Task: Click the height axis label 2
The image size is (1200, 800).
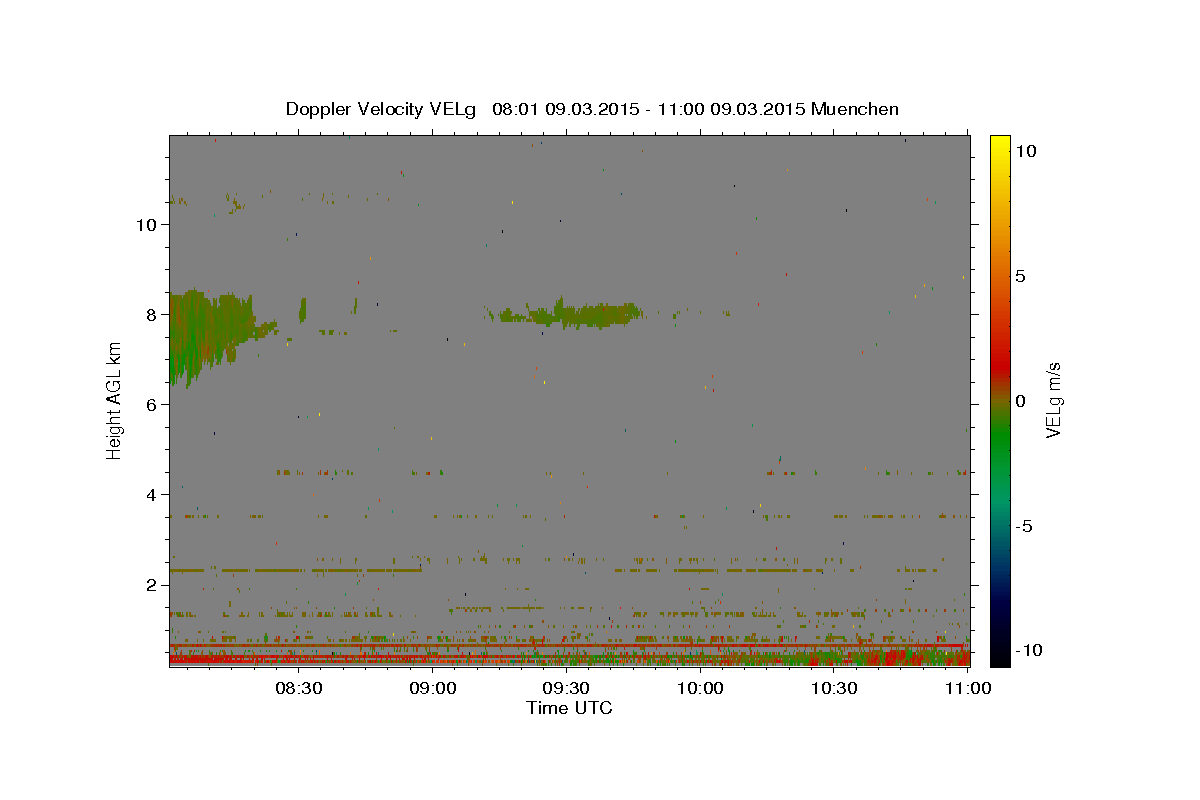Action: pos(154,585)
